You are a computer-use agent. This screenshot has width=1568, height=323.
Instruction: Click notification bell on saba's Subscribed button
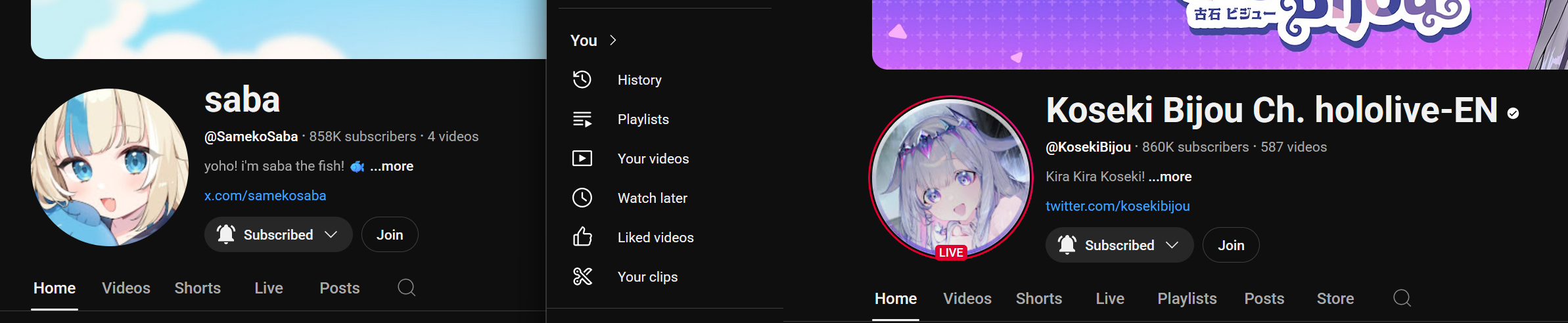(x=226, y=234)
